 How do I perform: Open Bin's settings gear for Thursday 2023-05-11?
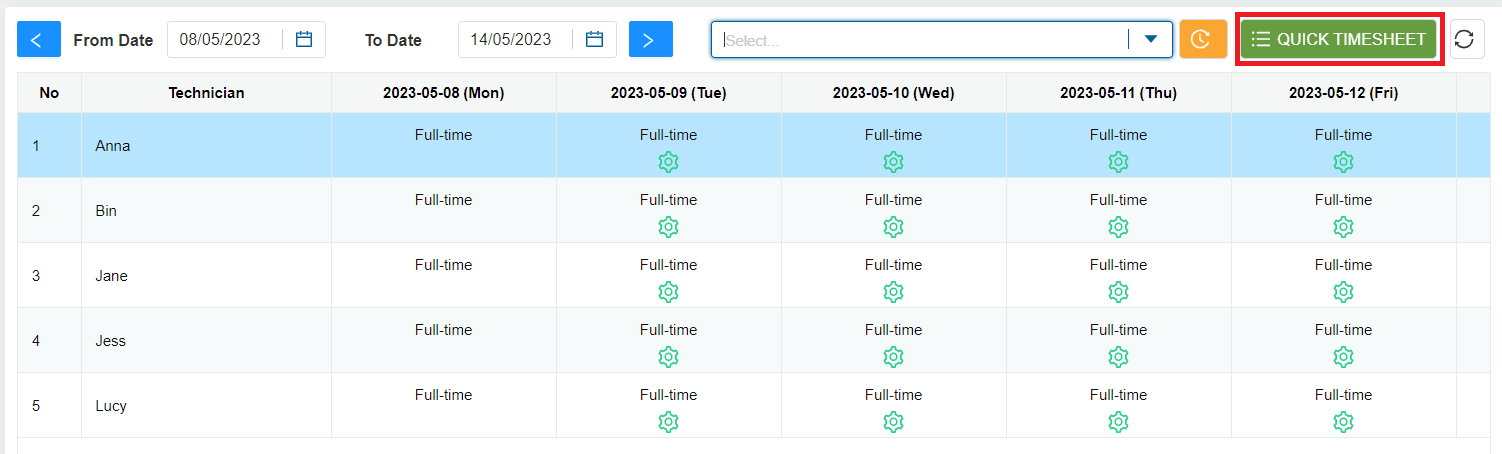[1119, 227]
